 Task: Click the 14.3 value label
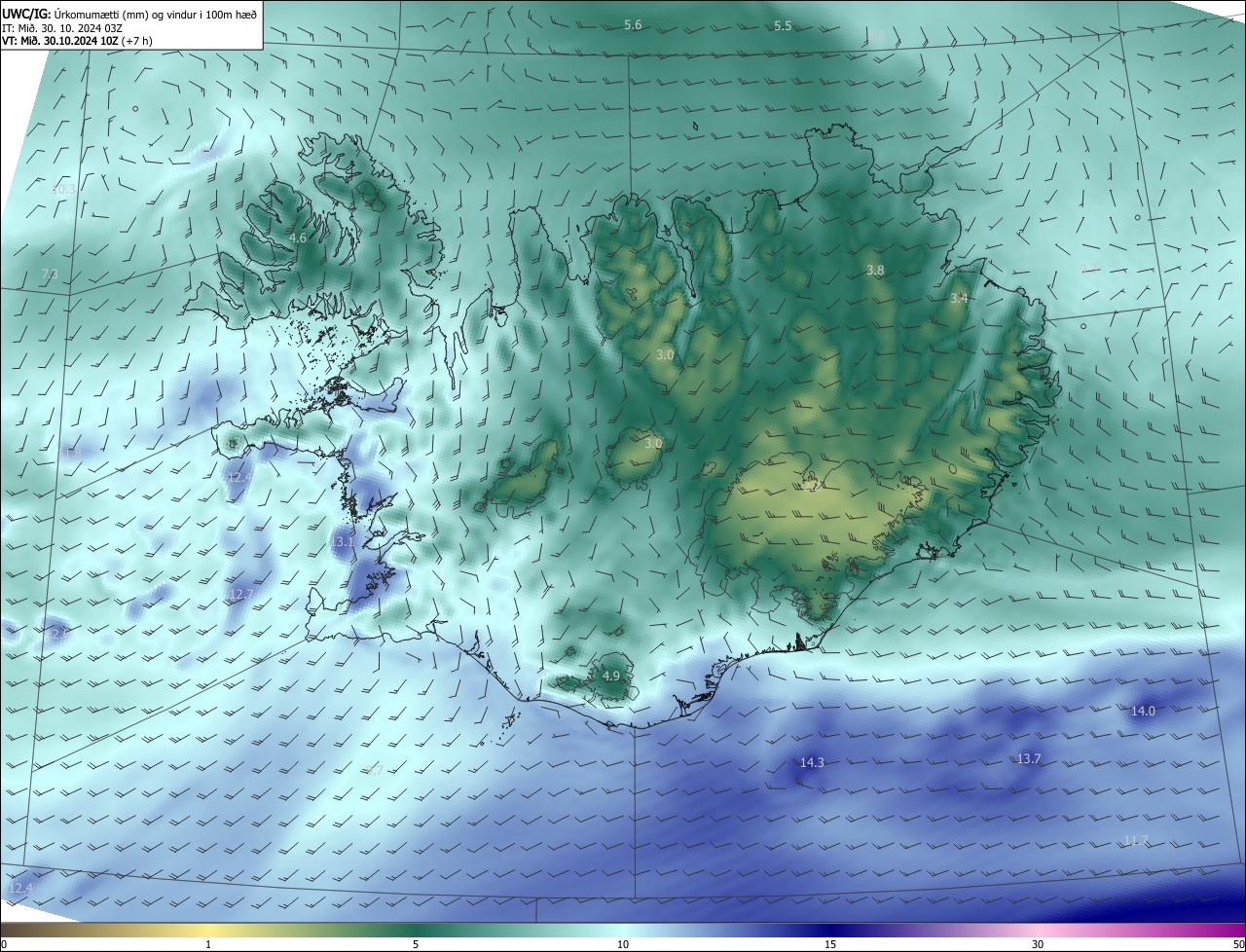coord(812,763)
